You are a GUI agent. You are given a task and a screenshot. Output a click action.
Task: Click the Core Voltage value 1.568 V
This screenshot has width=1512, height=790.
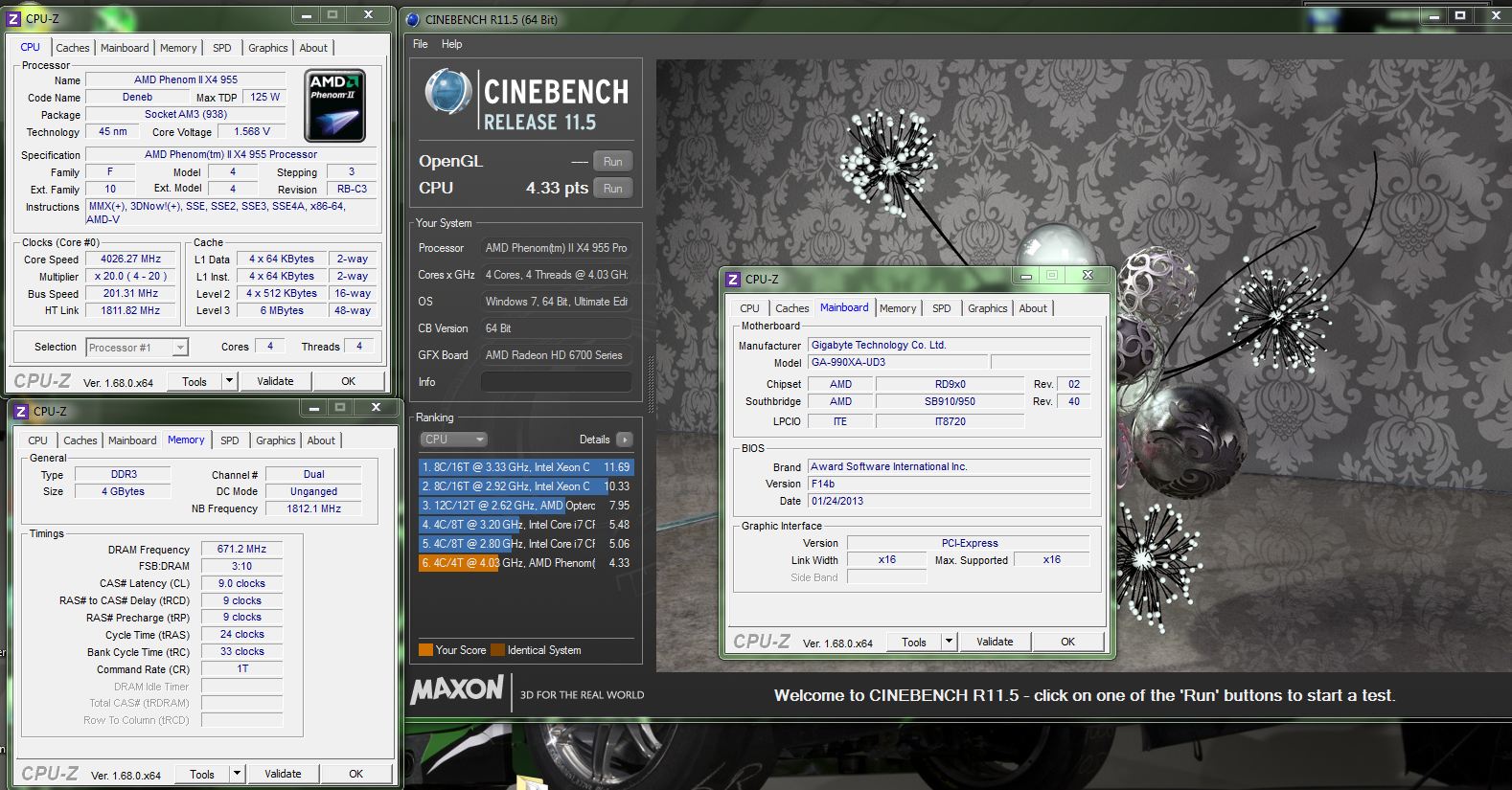252,132
